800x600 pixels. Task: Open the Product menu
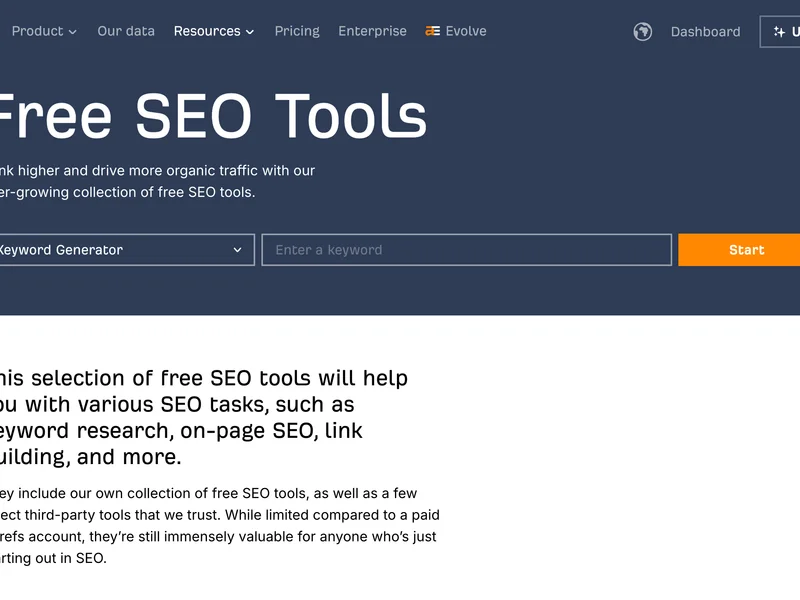44,31
